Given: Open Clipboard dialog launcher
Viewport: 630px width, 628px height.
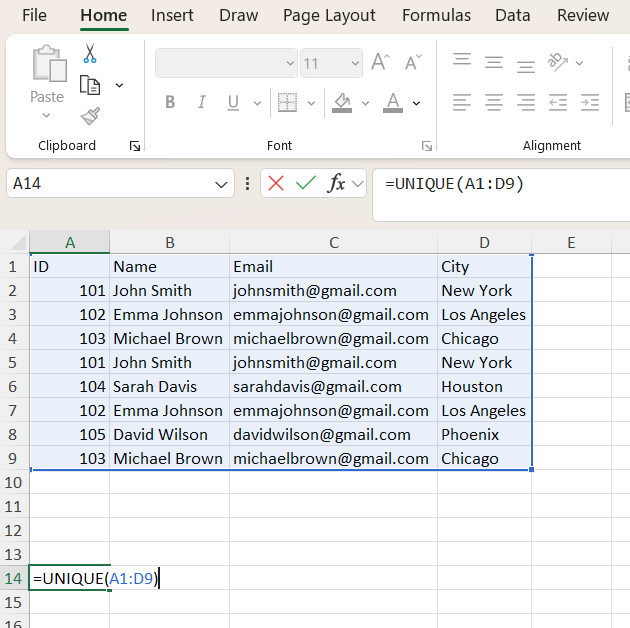Looking at the screenshot, I should coord(135,146).
